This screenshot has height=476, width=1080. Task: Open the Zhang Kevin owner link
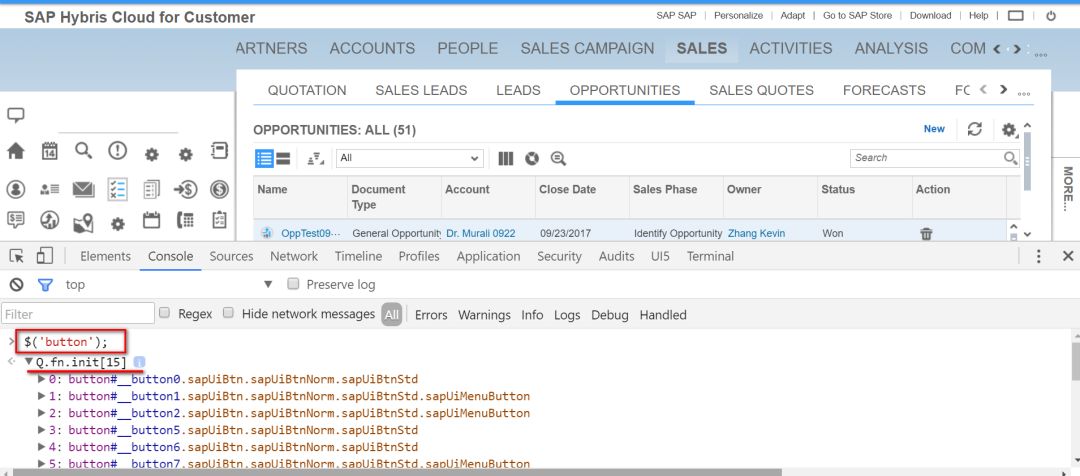point(756,234)
